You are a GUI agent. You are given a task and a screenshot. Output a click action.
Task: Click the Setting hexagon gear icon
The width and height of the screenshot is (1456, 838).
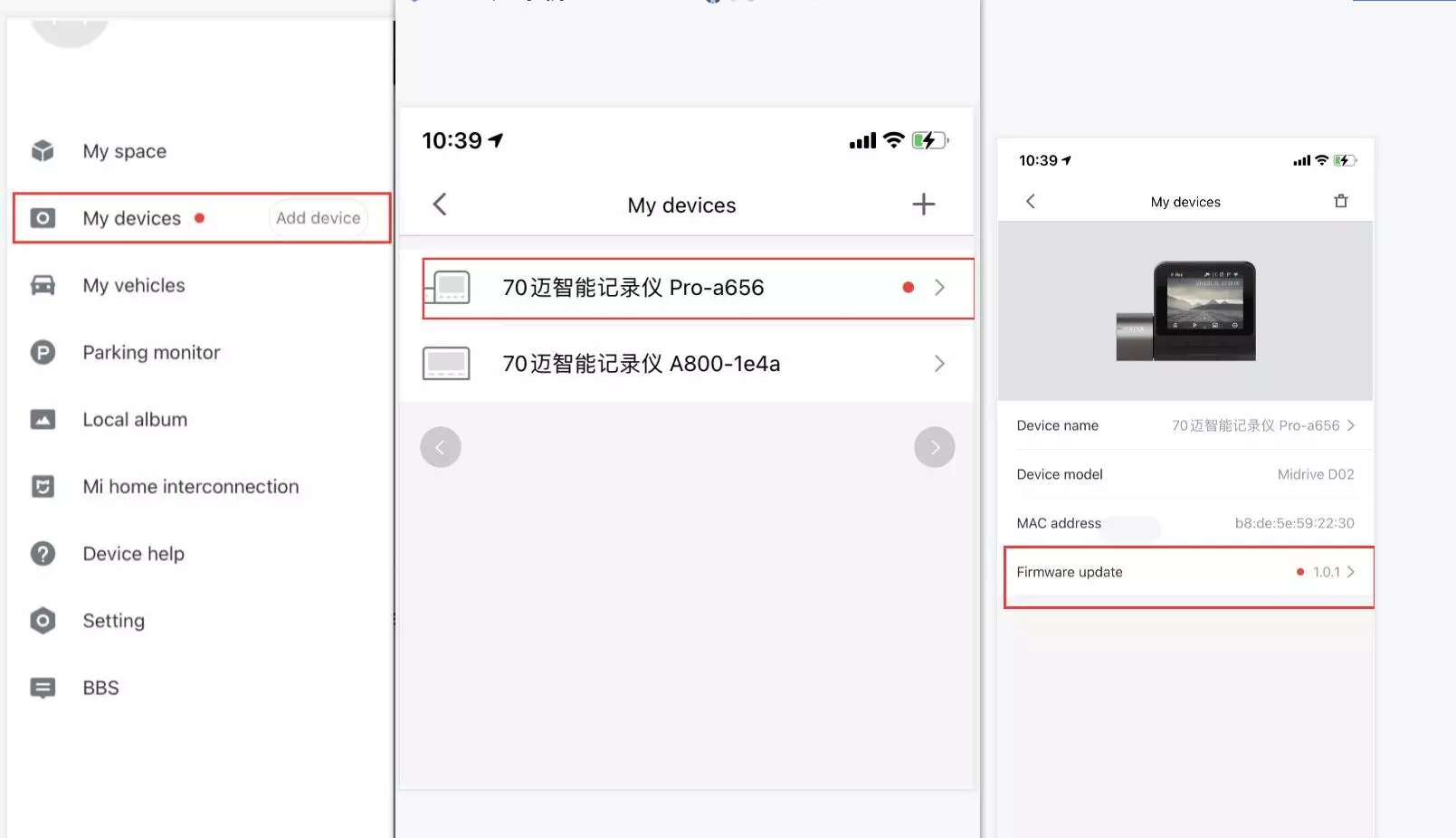pos(43,621)
